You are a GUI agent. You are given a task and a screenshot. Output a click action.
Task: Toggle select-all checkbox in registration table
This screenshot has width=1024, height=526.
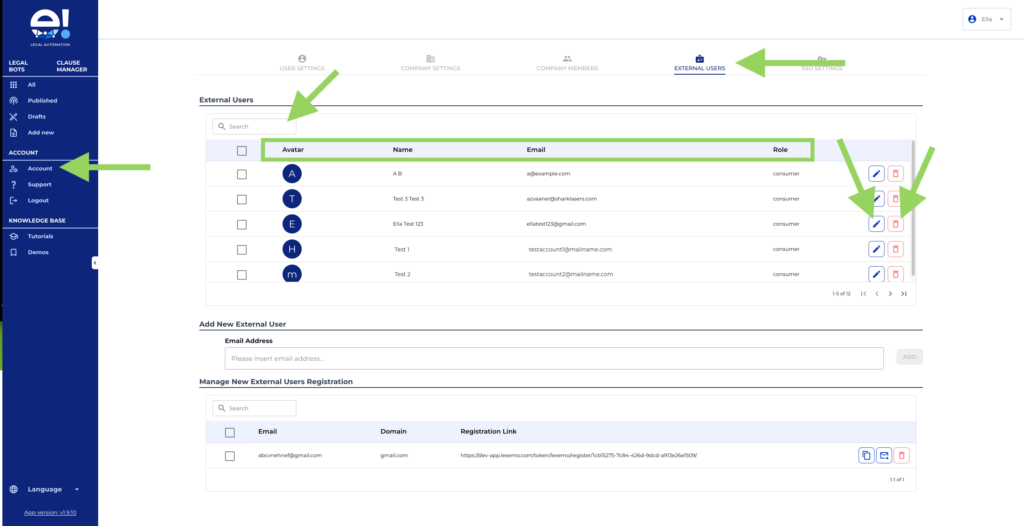tap(230, 433)
